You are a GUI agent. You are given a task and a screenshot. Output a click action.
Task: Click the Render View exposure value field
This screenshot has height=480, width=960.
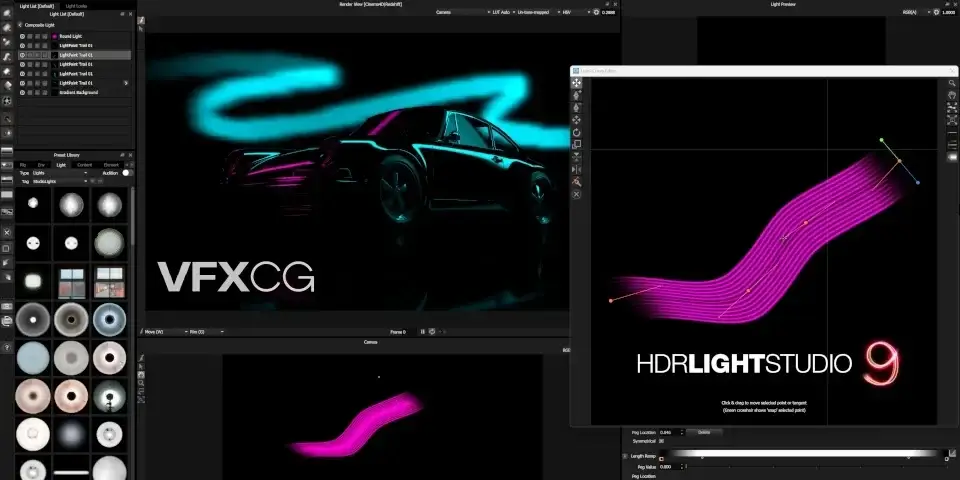tap(608, 12)
